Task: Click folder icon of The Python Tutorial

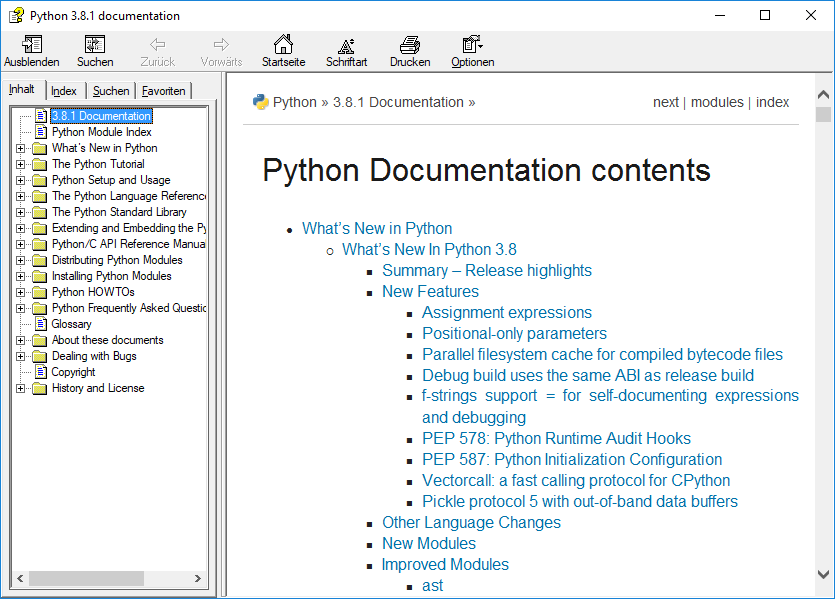Action: click(39, 164)
